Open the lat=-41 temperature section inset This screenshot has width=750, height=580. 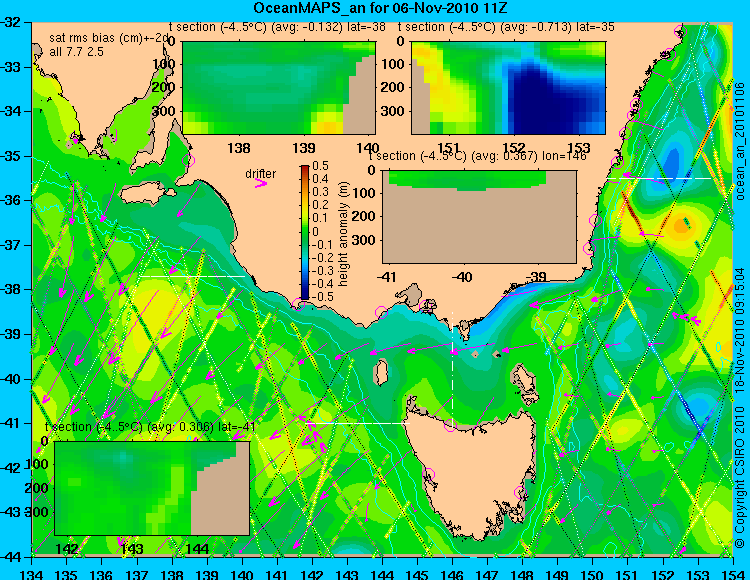point(152,488)
